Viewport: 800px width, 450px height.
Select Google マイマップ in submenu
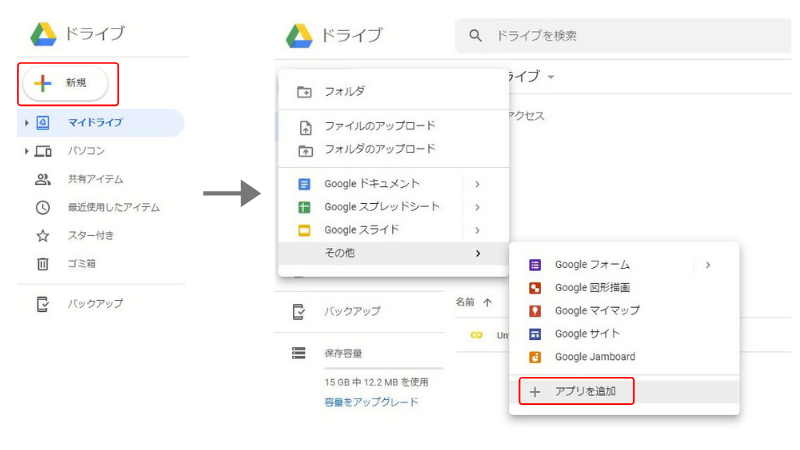624,311
